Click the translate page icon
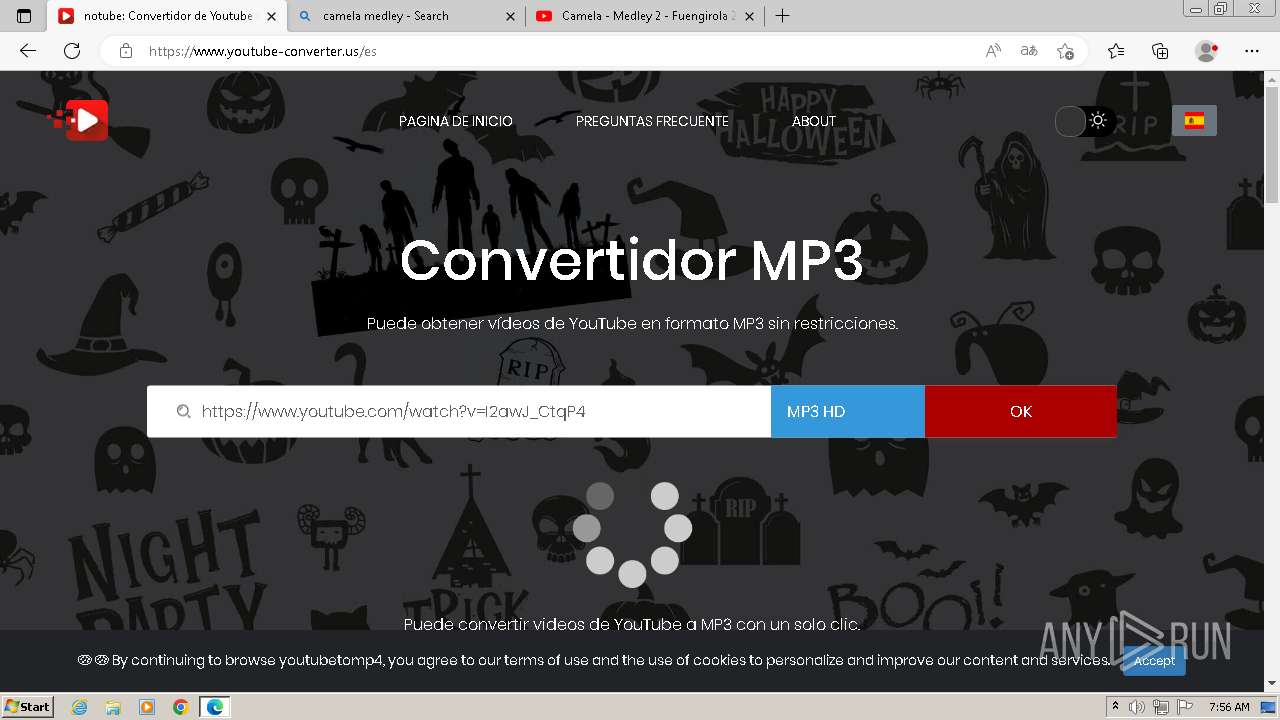Viewport: 1280px width, 720px height. point(1029,51)
